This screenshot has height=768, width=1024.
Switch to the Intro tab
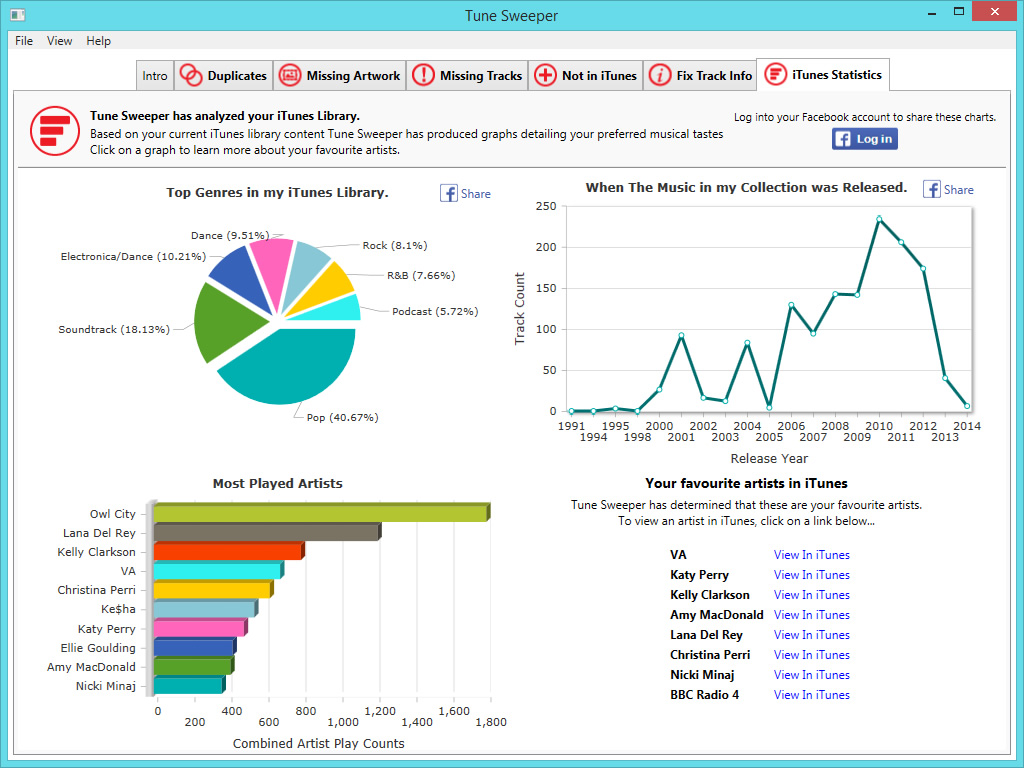coord(155,76)
